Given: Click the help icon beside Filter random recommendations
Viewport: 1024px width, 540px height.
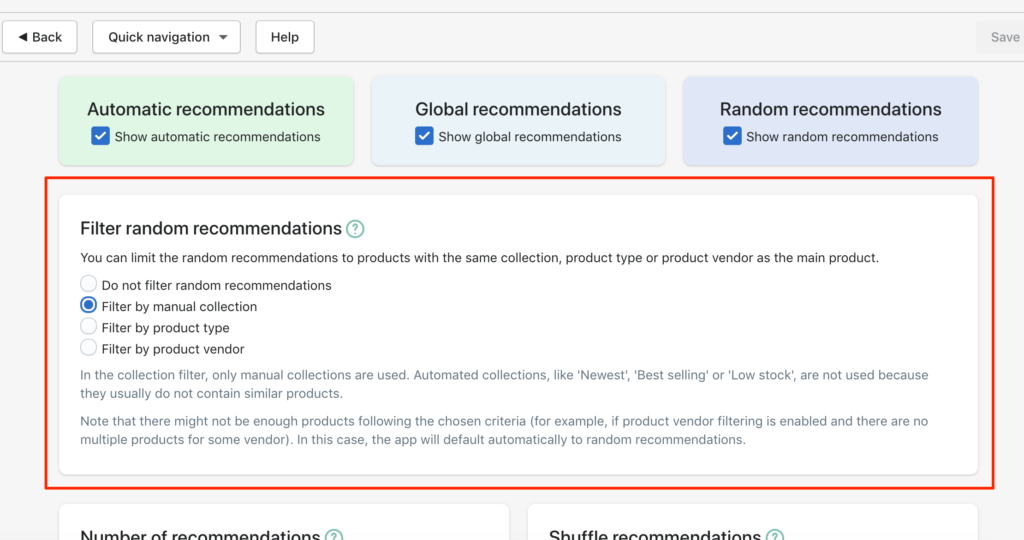Looking at the screenshot, I should pos(355,229).
